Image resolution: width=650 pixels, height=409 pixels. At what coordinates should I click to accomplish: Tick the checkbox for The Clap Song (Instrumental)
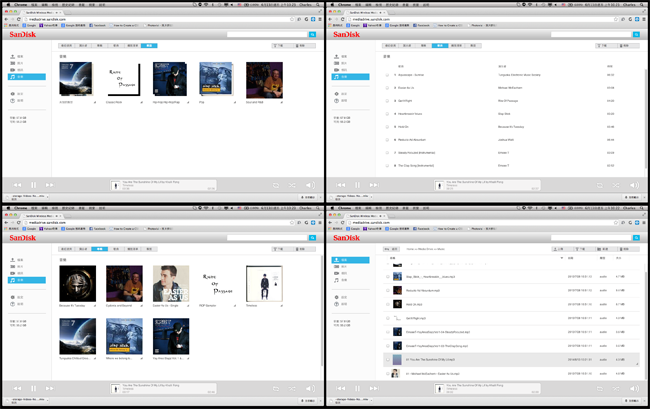pyautogui.click(x=388, y=165)
